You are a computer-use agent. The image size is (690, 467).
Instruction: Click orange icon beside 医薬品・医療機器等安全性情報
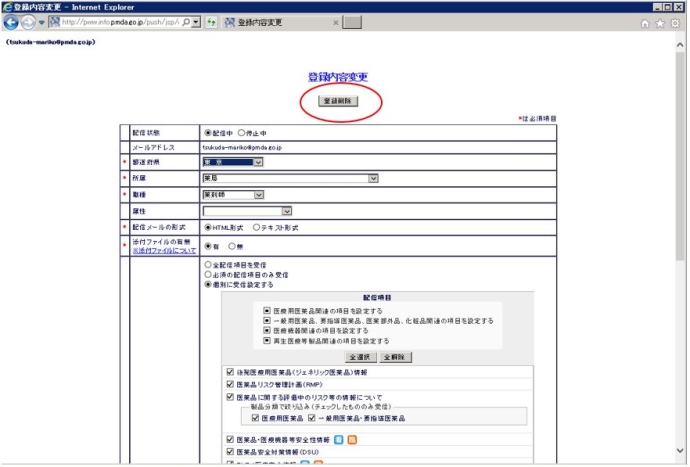click(x=352, y=439)
